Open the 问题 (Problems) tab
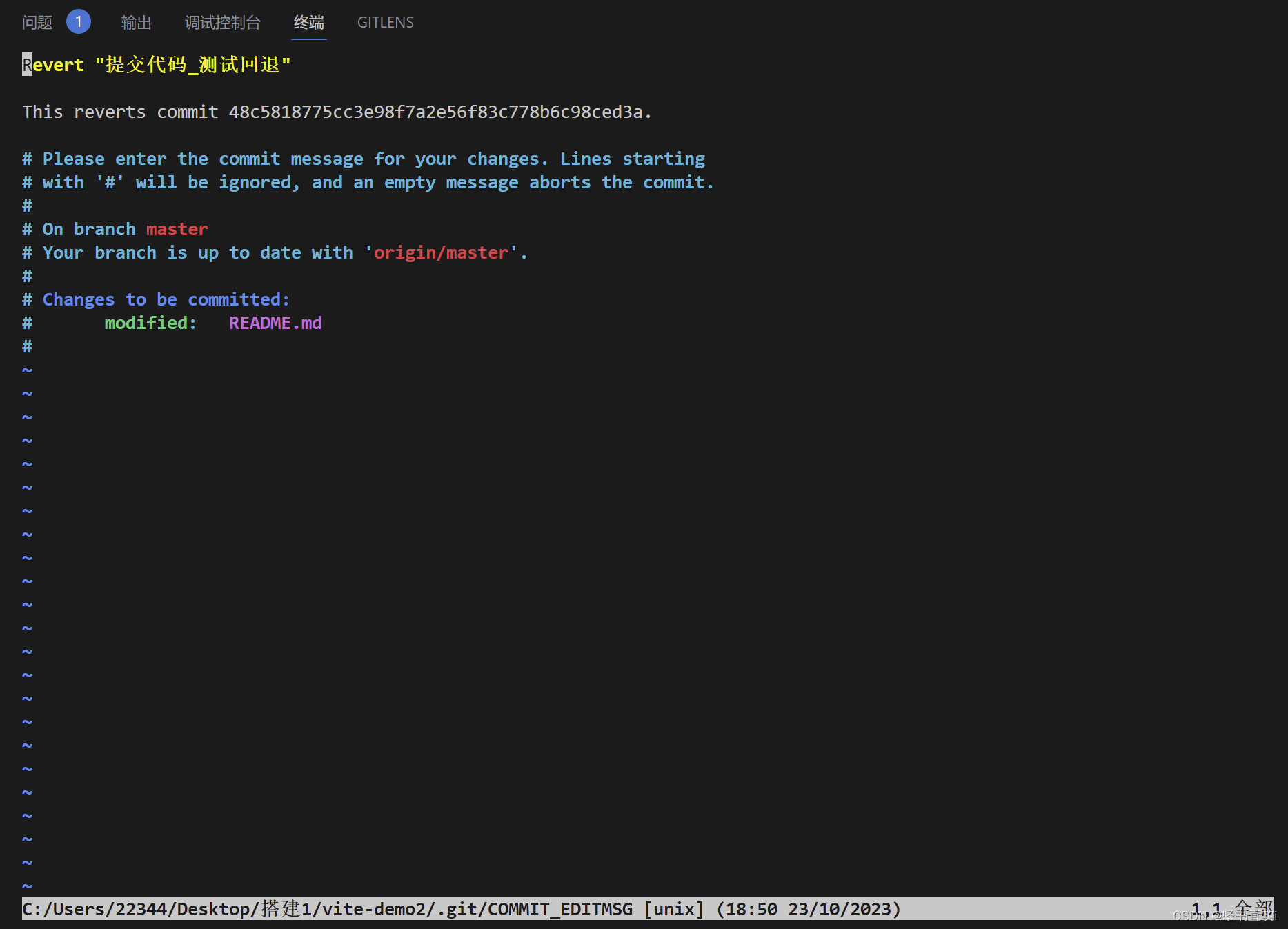 click(37, 23)
